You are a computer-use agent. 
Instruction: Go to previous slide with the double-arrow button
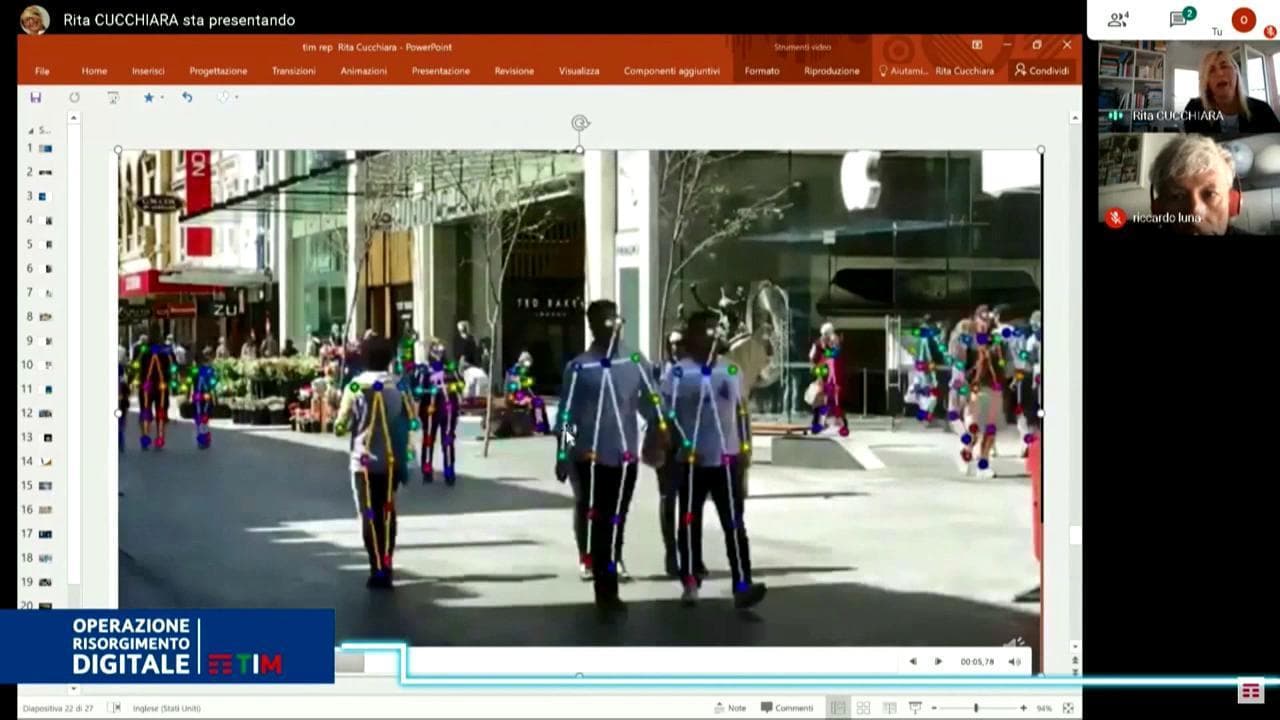point(1075,660)
